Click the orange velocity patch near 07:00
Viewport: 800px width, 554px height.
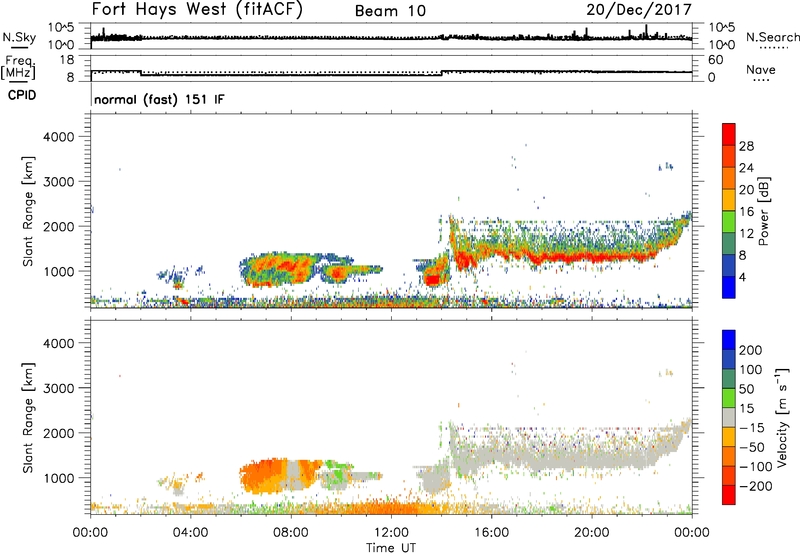(263, 475)
